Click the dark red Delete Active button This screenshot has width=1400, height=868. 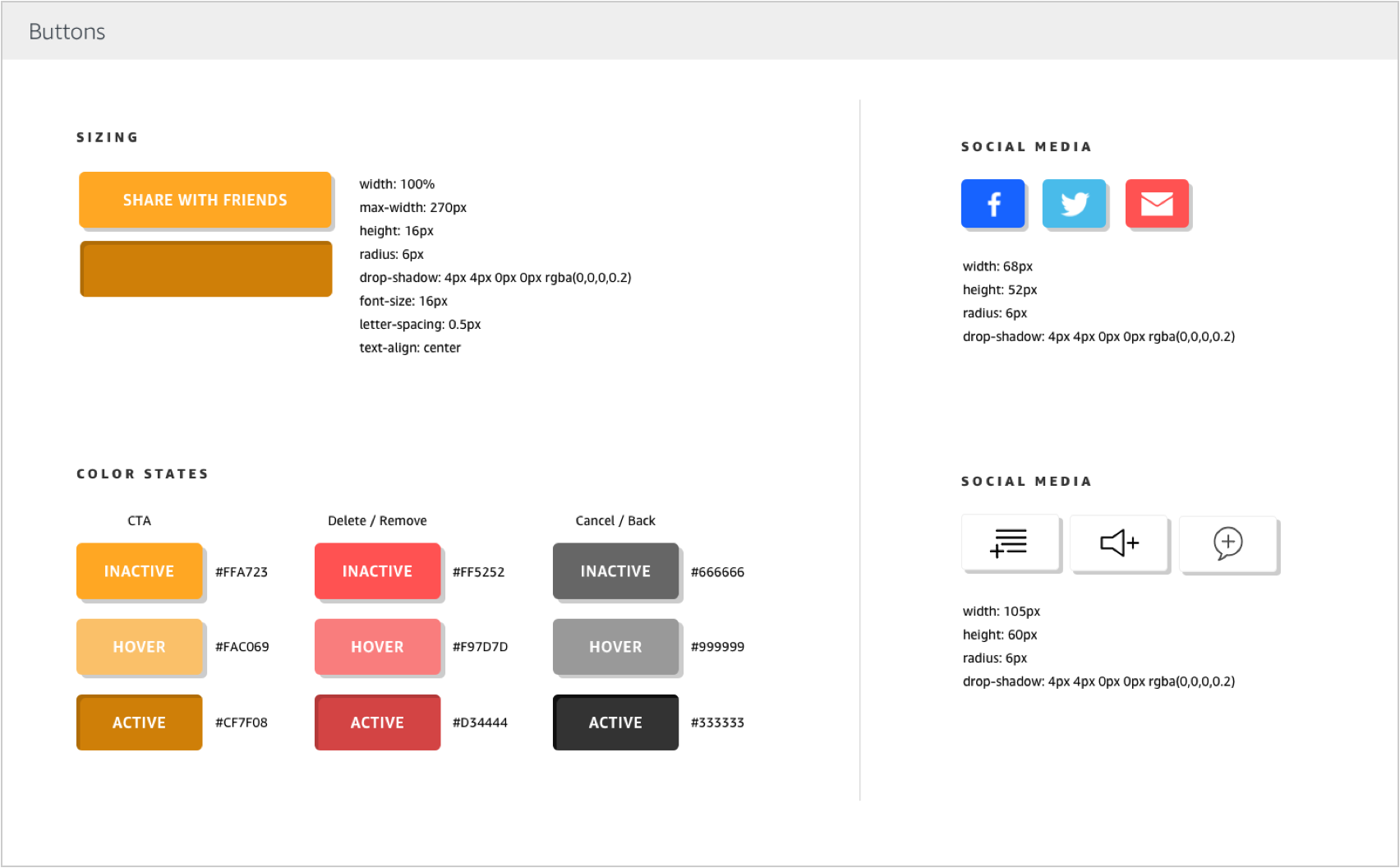pos(377,723)
